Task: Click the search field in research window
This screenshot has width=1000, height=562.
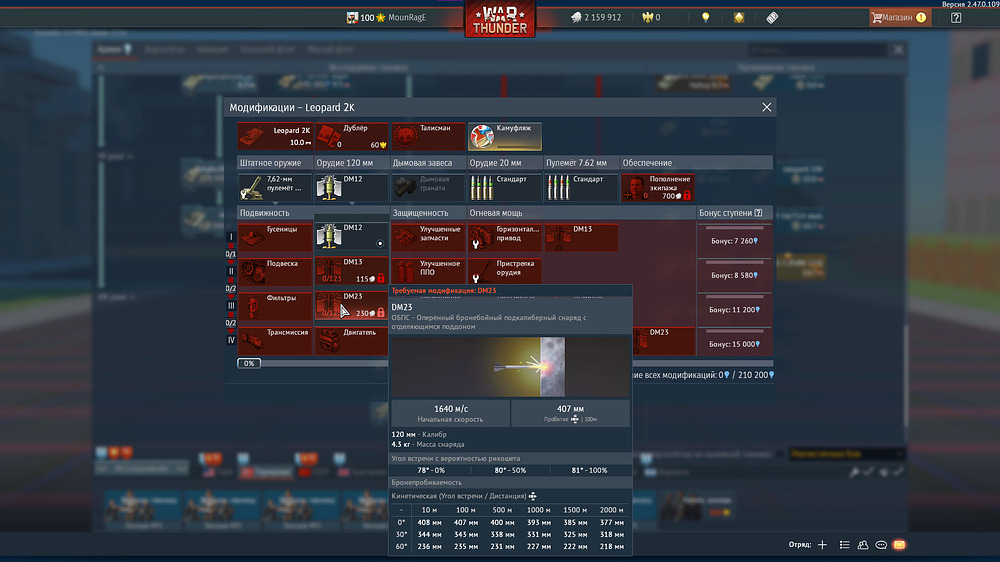Action: [x=816, y=49]
